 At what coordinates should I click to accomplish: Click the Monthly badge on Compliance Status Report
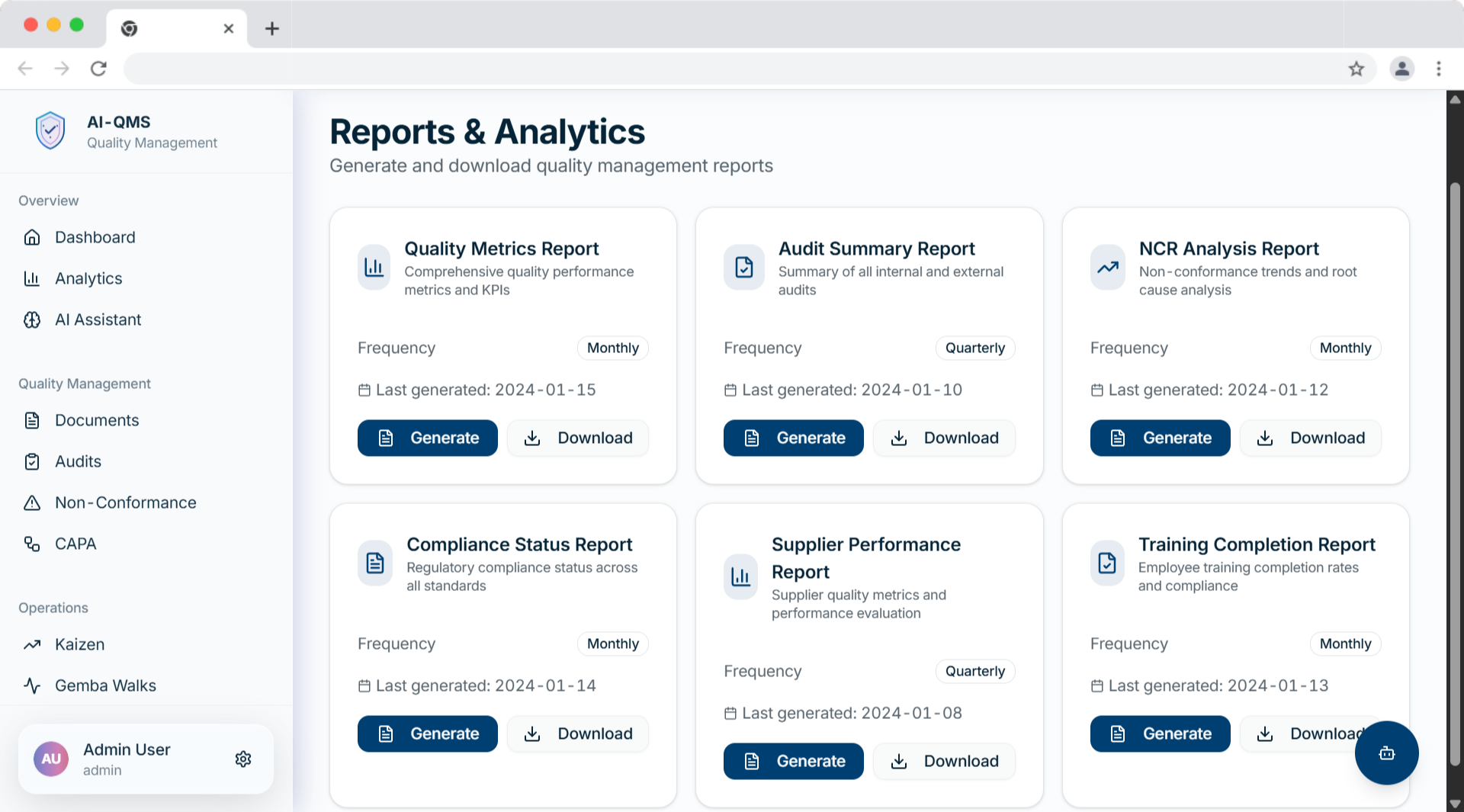click(613, 644)
